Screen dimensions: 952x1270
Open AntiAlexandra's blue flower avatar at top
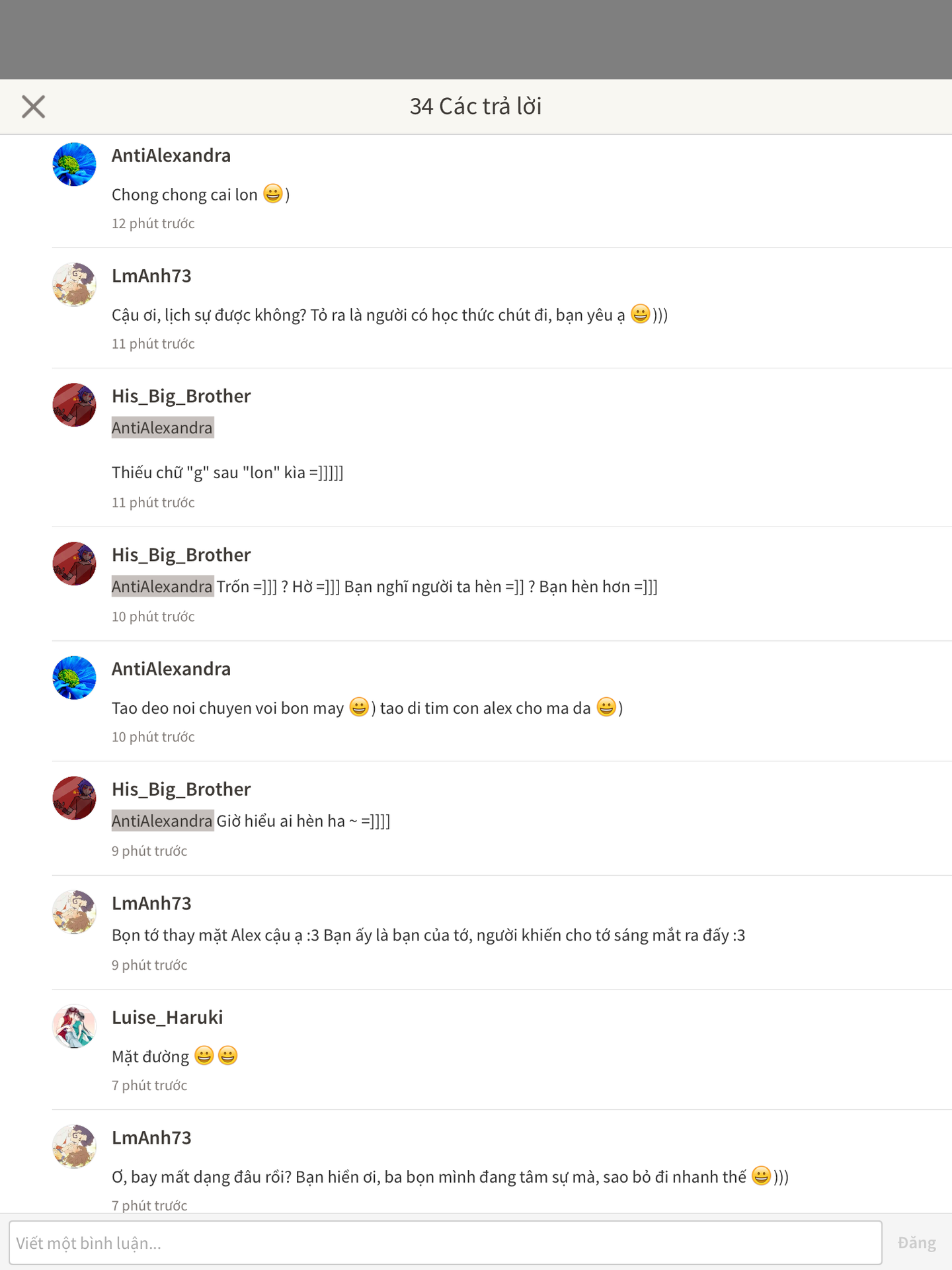point(74,164)
